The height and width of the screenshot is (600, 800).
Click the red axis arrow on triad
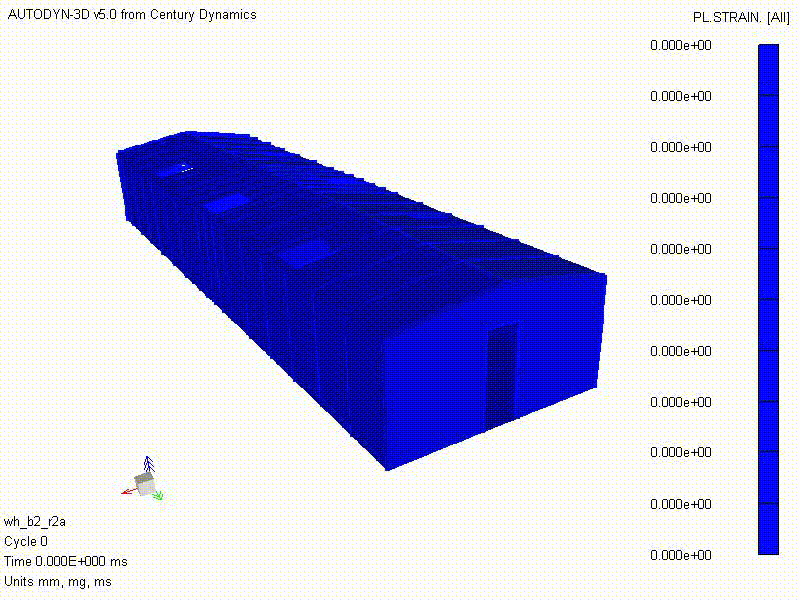[128, 491]
